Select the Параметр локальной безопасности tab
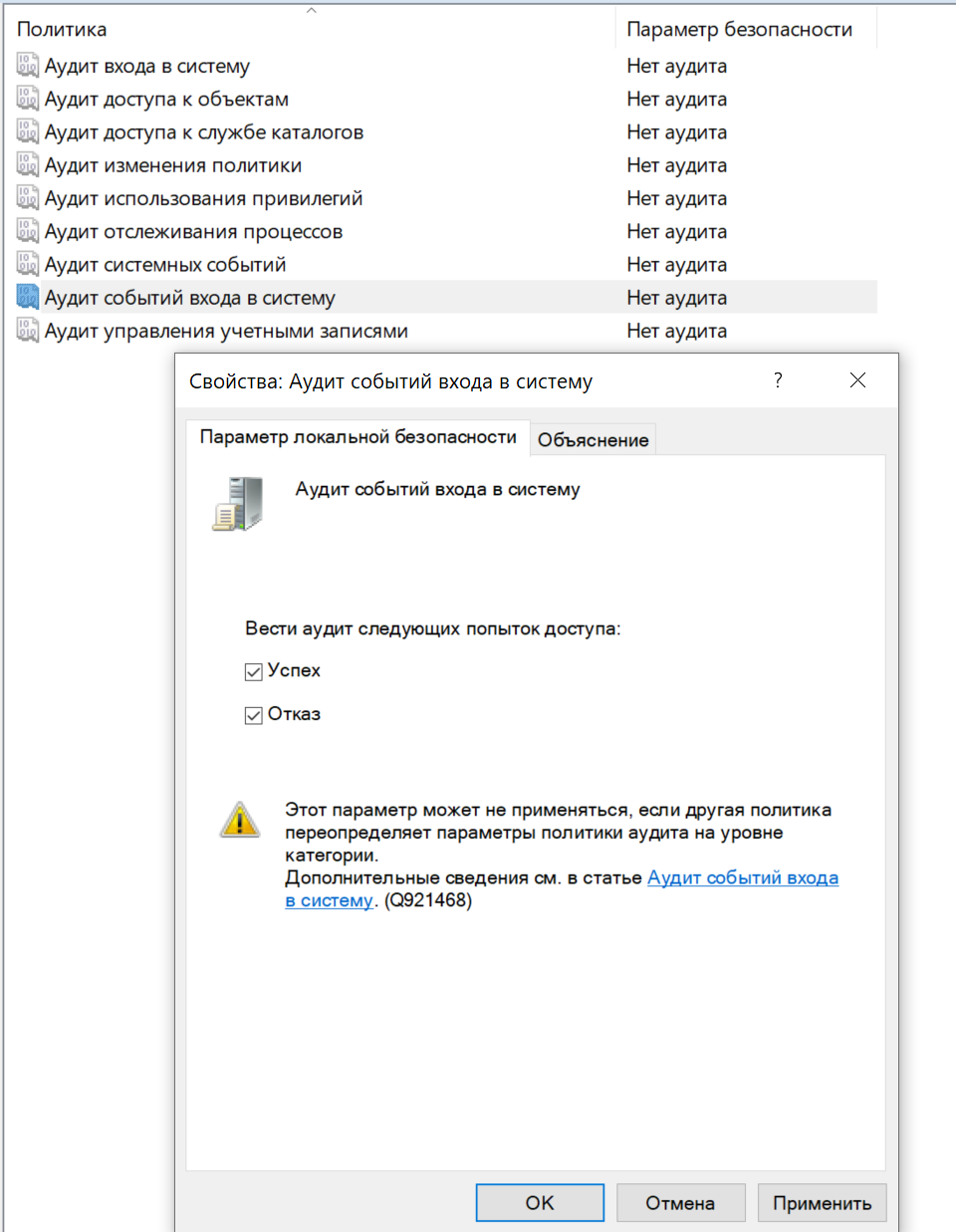This screenshot has width=956, height=1232. (358, 437)
